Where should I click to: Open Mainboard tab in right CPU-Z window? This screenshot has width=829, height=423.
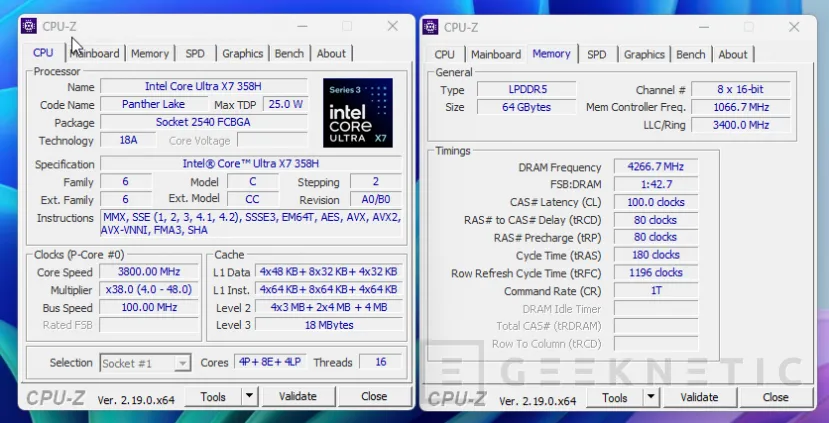496,54
